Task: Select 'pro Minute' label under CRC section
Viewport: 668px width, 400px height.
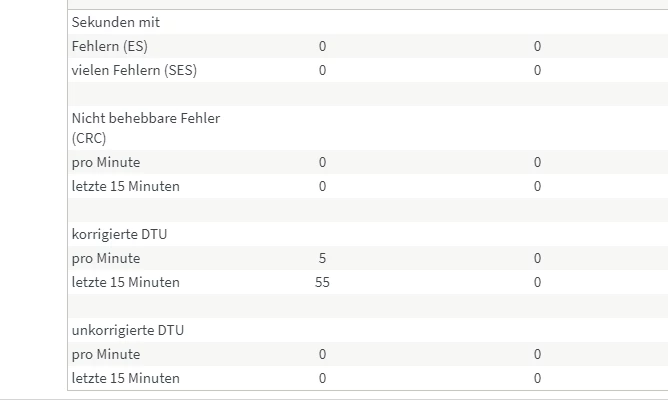Action: 106,162
